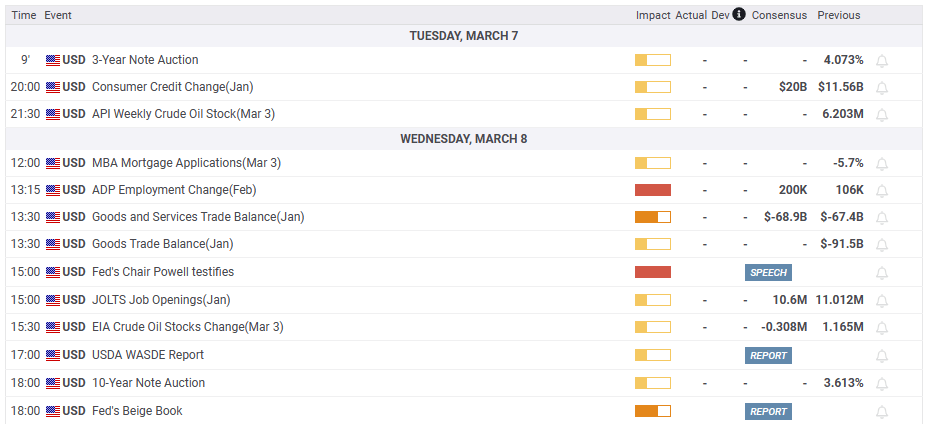Click bell icon for 10-Year Note Auction

[x=882, y=383]
